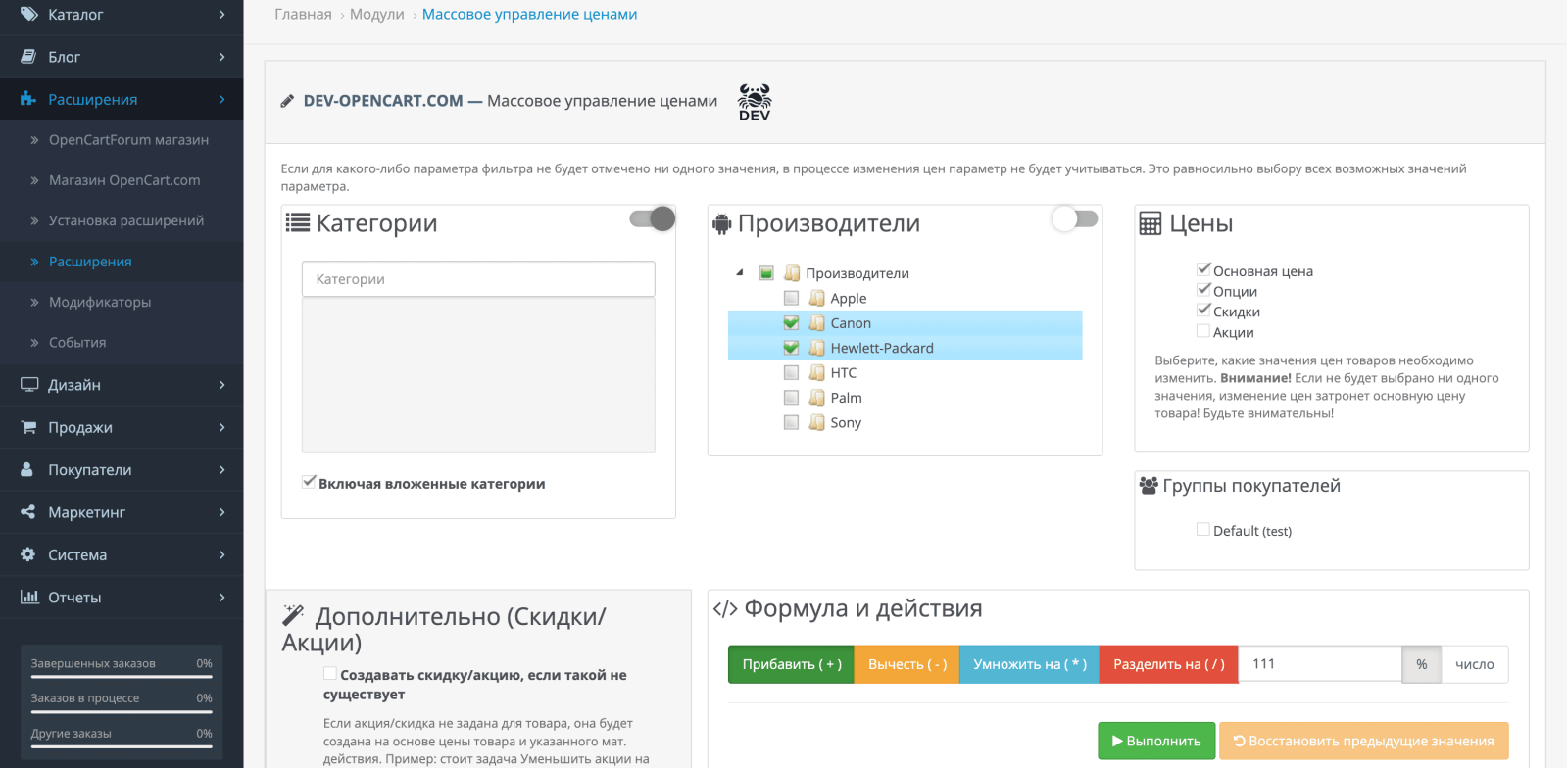The width and height of the screenshot is (1568, 768).
Task: Click the pencil icon in module header
Action: pyautogui.click(x=287, y=101)
